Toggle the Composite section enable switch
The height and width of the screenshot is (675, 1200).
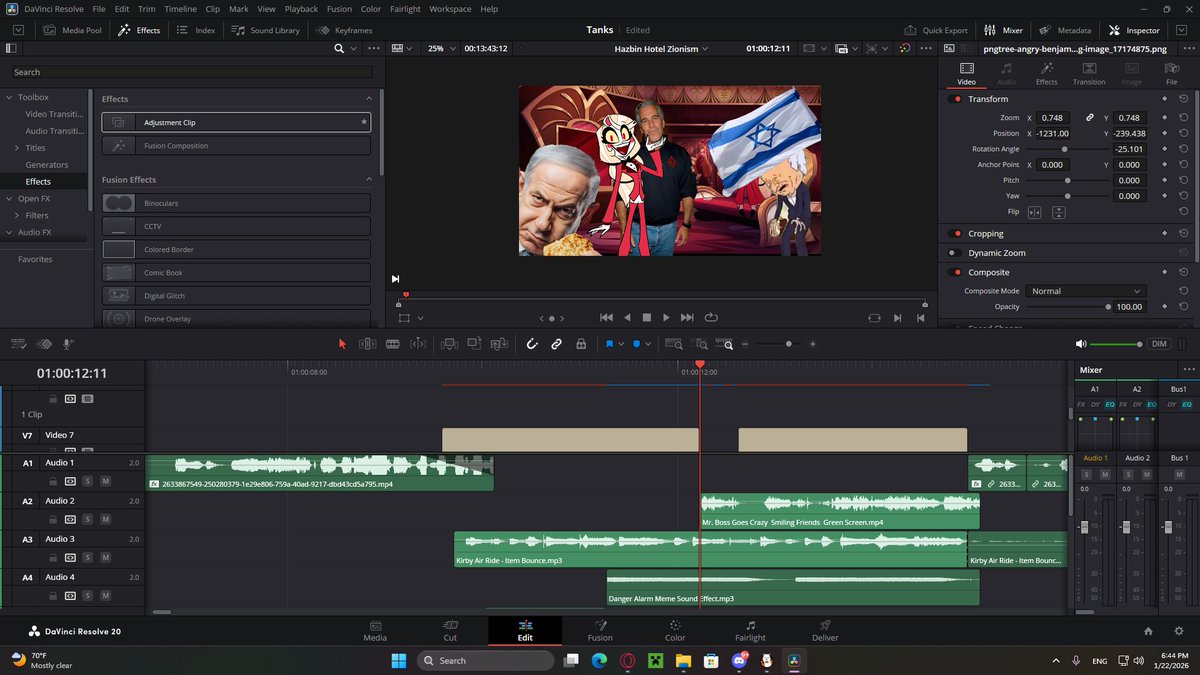[956, 272]
